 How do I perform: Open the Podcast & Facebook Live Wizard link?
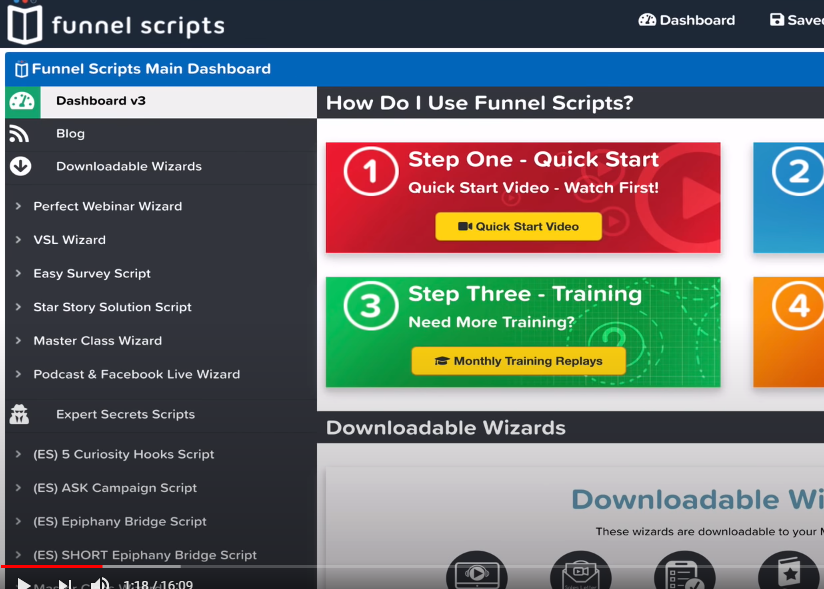pos(137,375)
